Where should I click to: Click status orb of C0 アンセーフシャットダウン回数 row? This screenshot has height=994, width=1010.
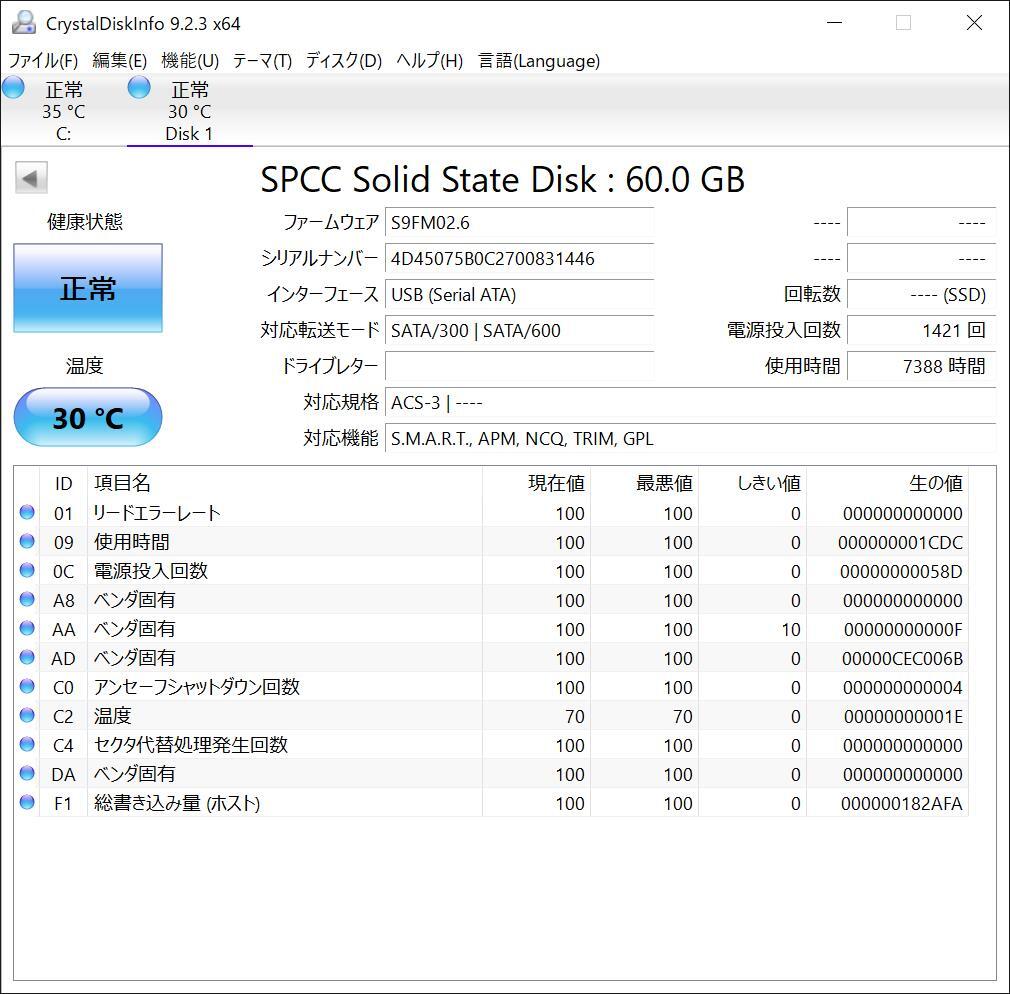click(27, 686)
